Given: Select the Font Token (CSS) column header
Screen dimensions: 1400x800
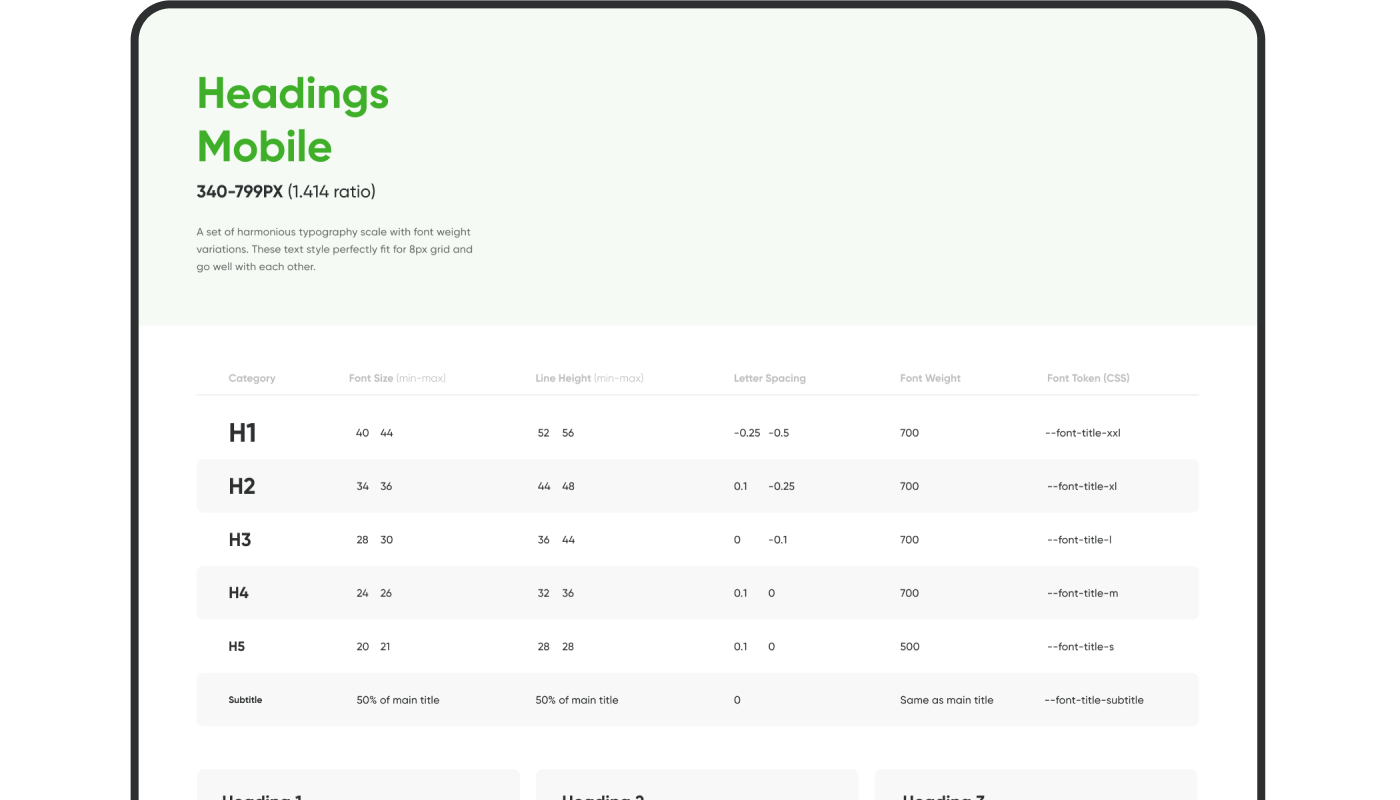Looking at the screenshot, I should 1088,378.
